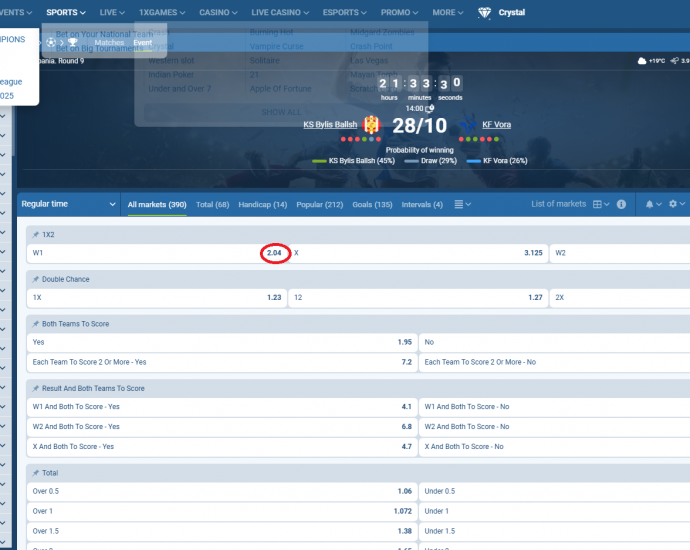Click the KS Bylis Ballsh team crest

click(x=371, y=125)
